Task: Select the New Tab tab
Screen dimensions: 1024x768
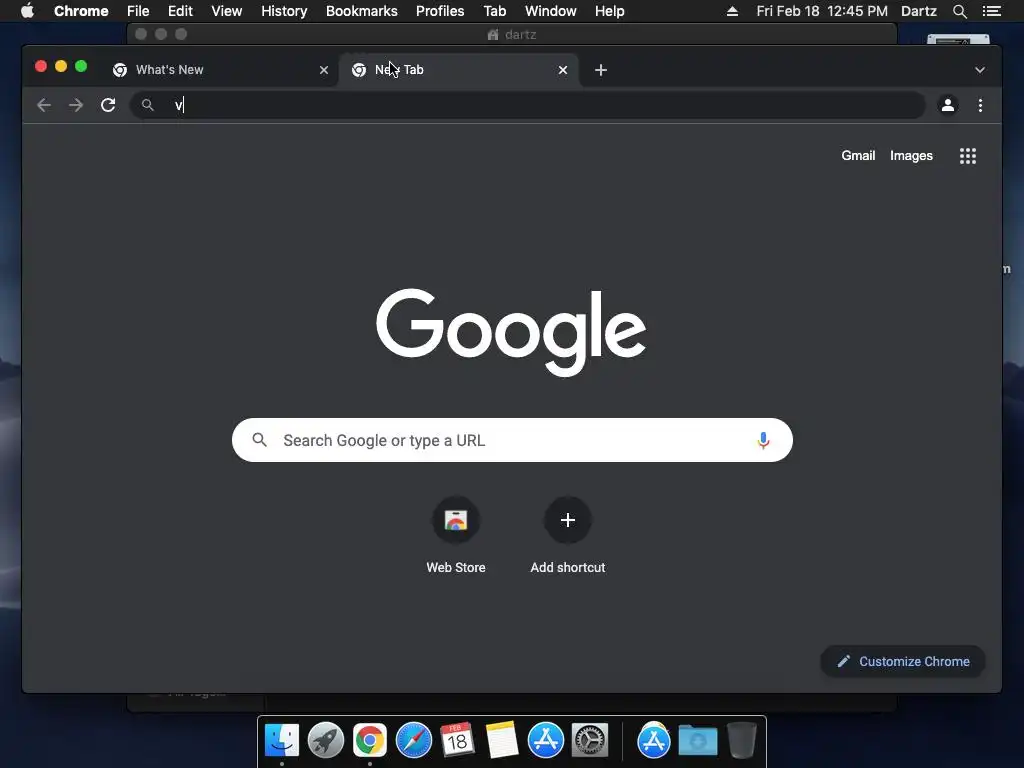Action: click(457, 70)
